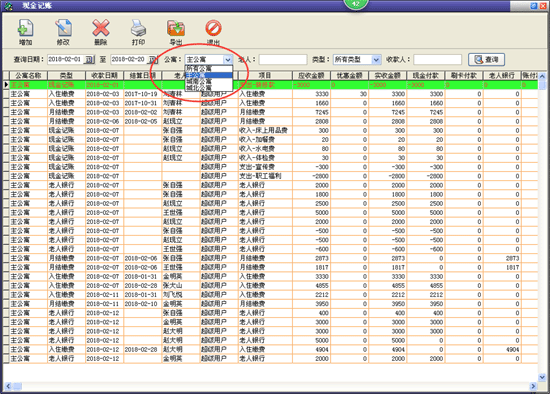Expand the 类型 type dropdown showing 所有类型
Screen dimensions: 550x394
coord(376,60)
